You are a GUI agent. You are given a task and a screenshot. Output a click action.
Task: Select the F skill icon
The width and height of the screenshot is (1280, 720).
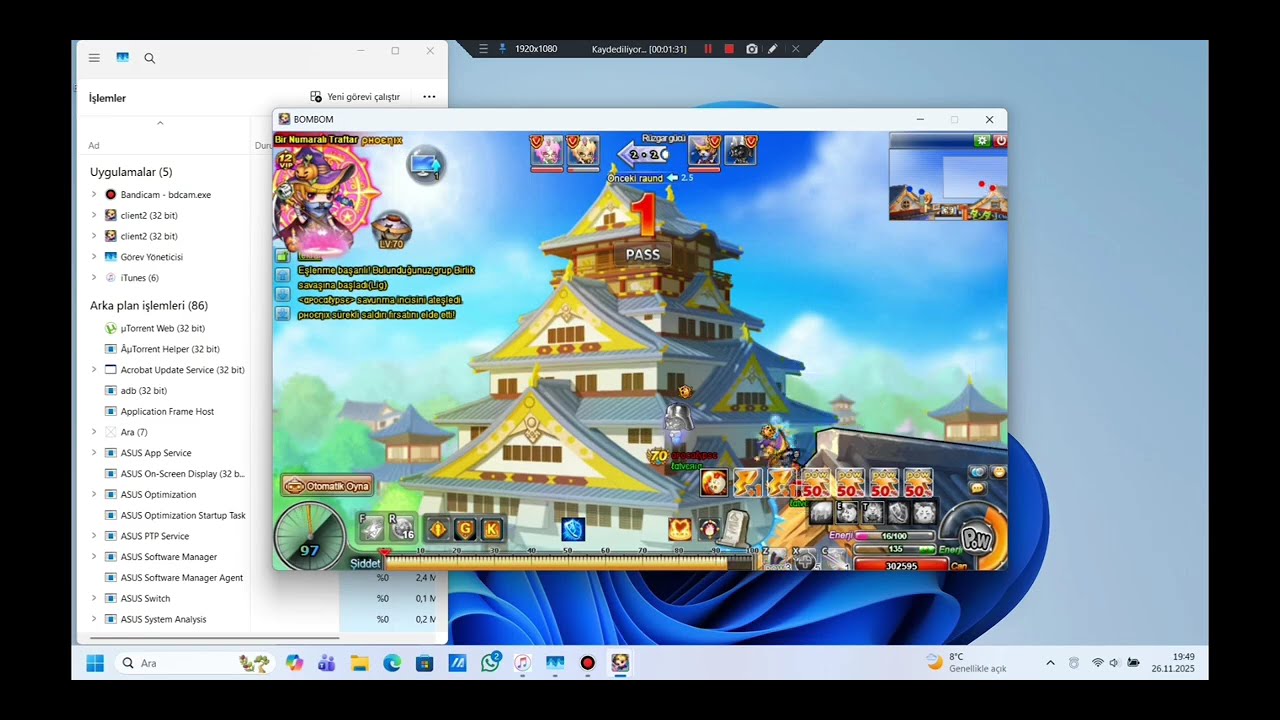[x=371, y=528]
